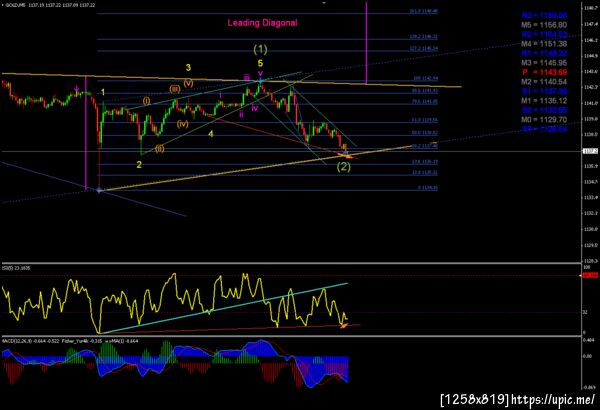Image resolution: width=600 pixels, height=410 pixels.
Task: Click the yellow '2' wave label
Action: (x=139, y=165)
